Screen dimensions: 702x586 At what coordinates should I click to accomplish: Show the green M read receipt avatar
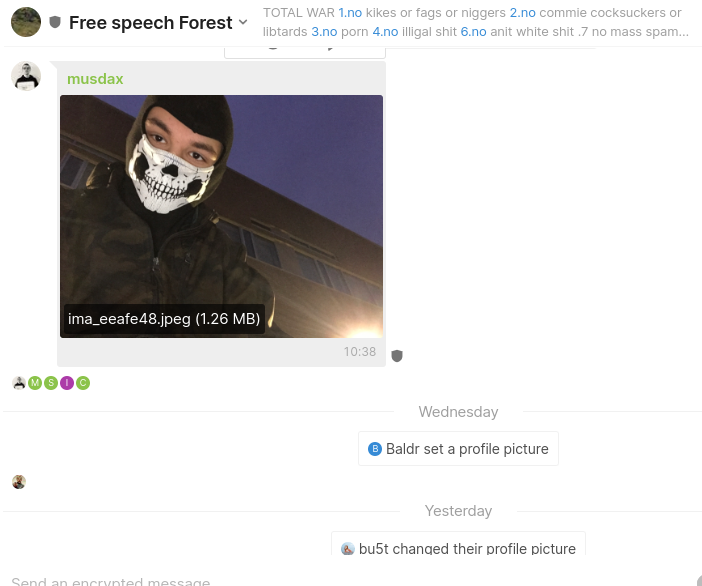pyautogui.click(x=35, y=383)
